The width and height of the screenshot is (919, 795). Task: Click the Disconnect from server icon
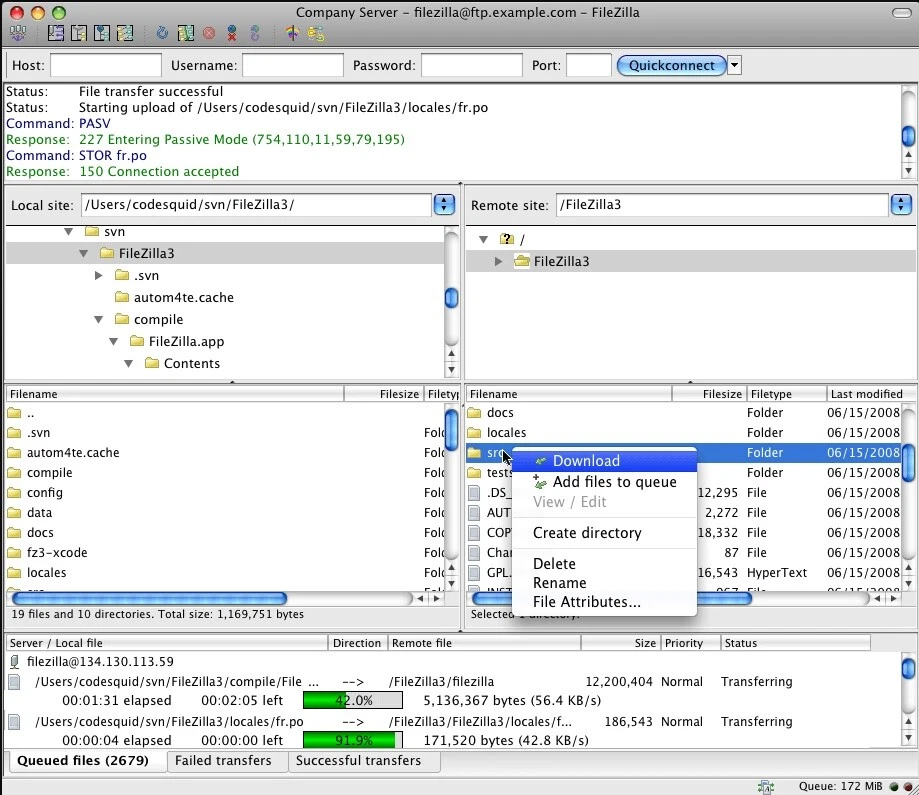[230, 33]
